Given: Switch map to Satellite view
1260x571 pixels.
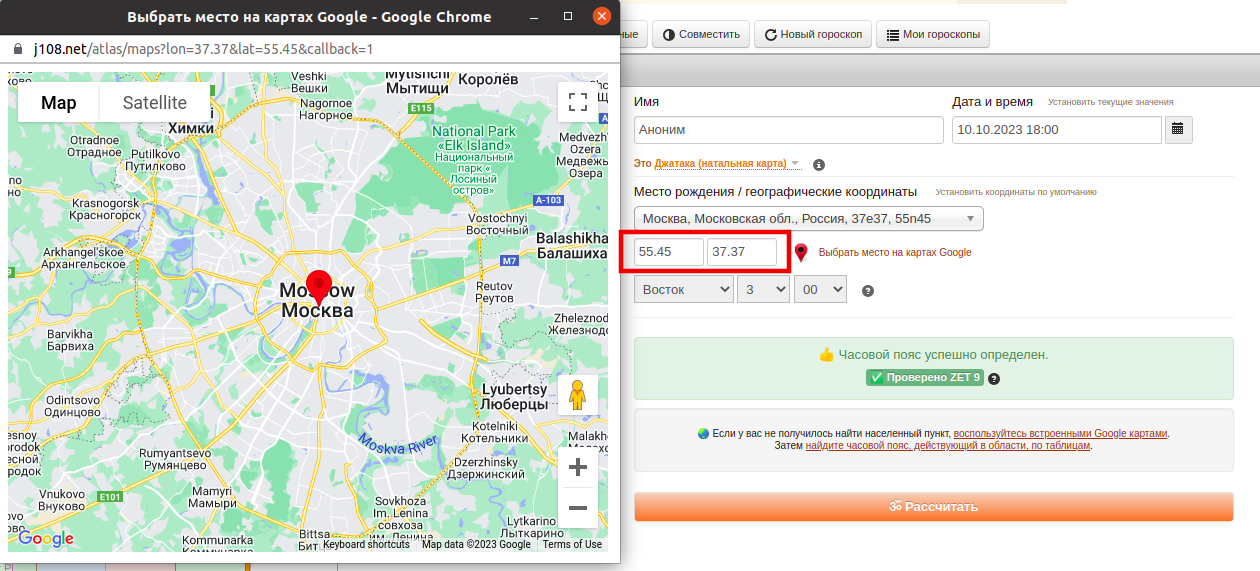Looking at the screenshot, I should click(155, 103).
